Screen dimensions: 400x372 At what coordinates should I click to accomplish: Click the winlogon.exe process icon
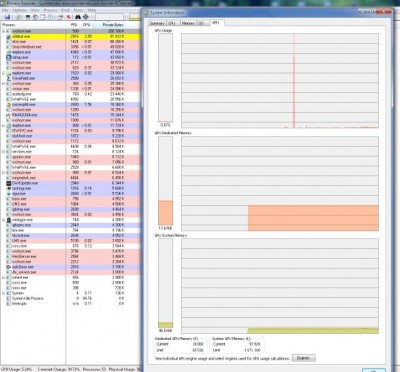point(9,220)
